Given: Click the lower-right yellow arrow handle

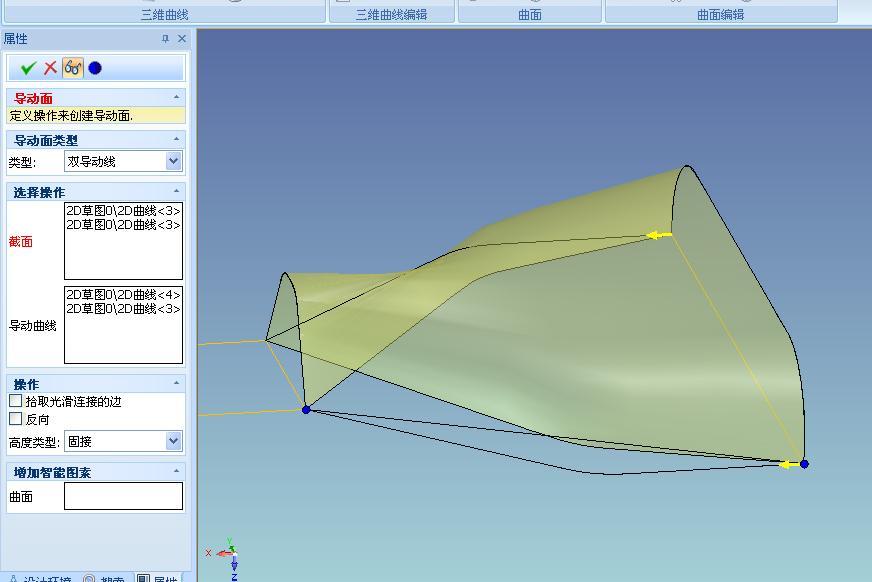Looking at the screenshot, I should click(789, 464).
